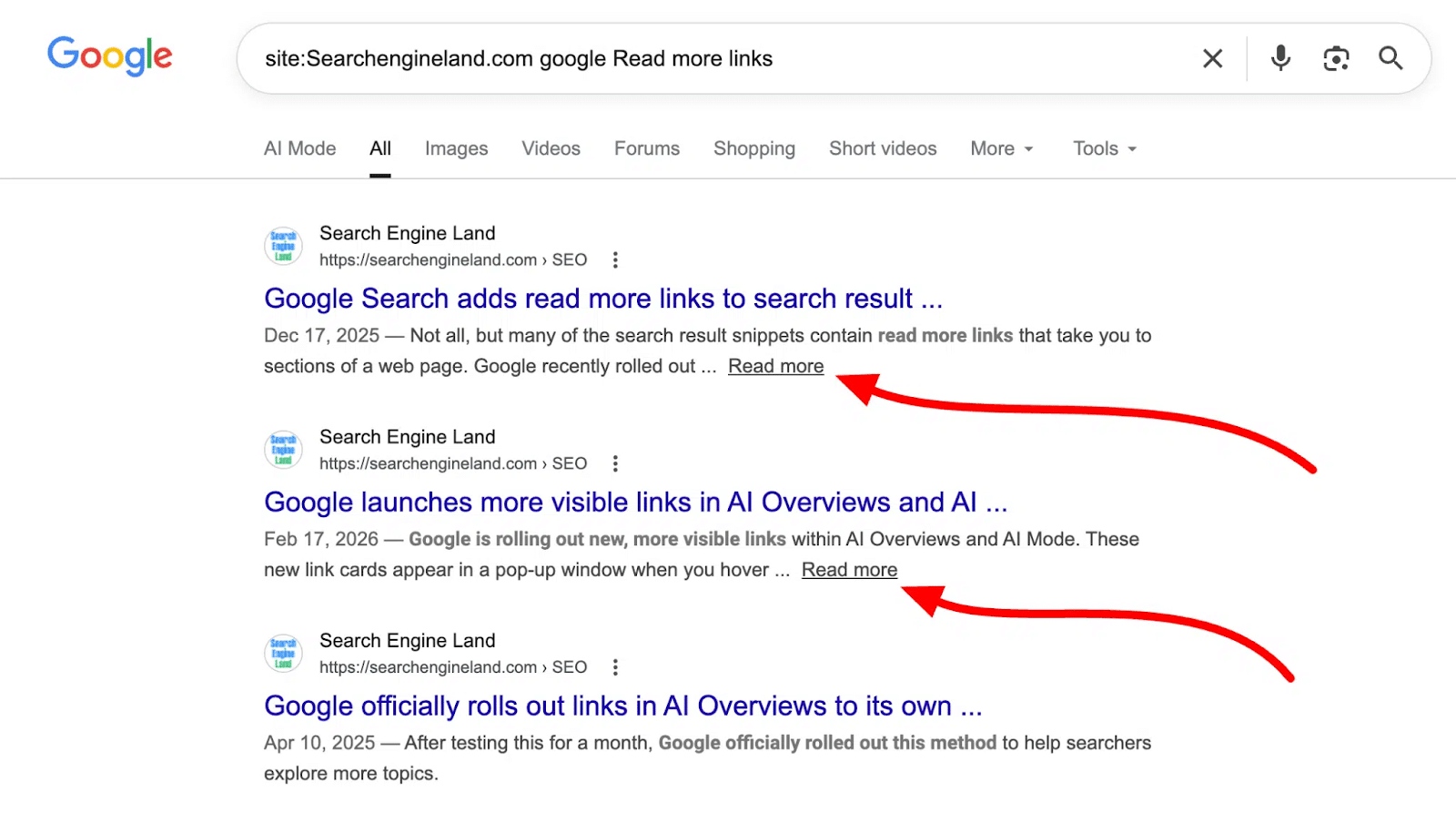Open the More dropdown
Viewport: 1456px width, 823px height.
[x=995, y=148]
